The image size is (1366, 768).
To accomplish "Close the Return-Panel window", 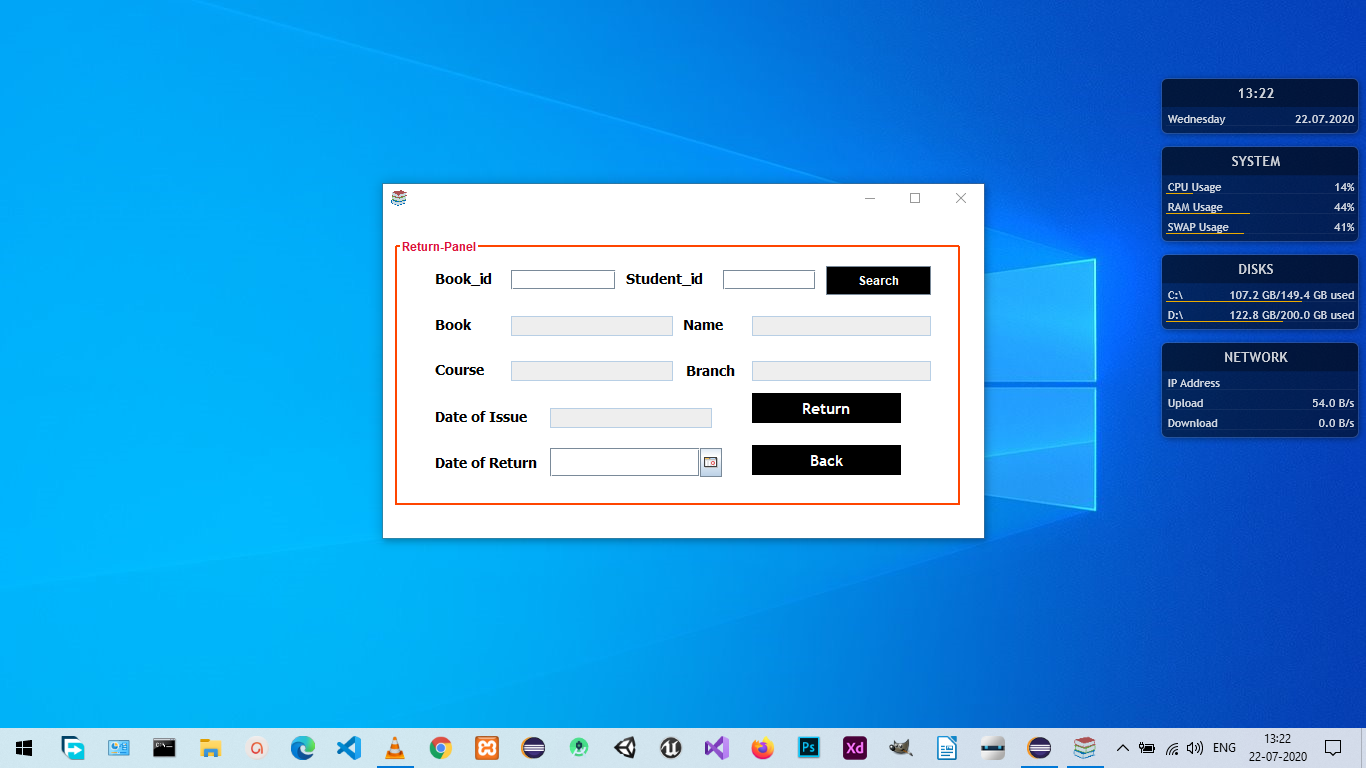I will [961, 198].
